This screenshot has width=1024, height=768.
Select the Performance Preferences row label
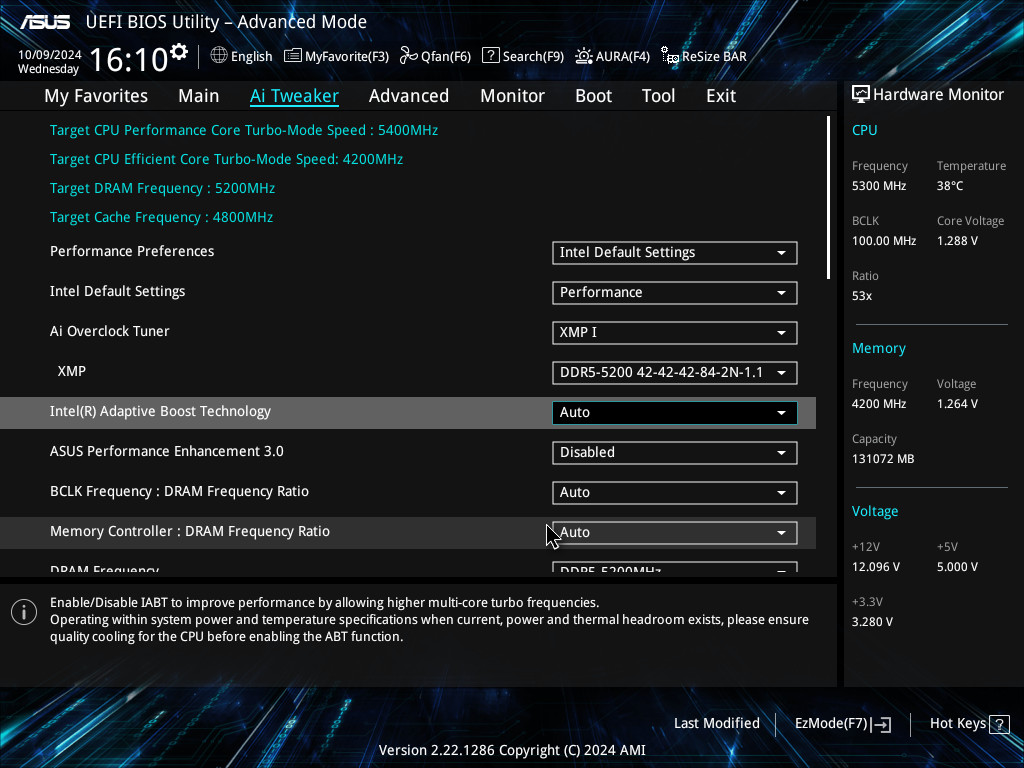pos(132,251)
